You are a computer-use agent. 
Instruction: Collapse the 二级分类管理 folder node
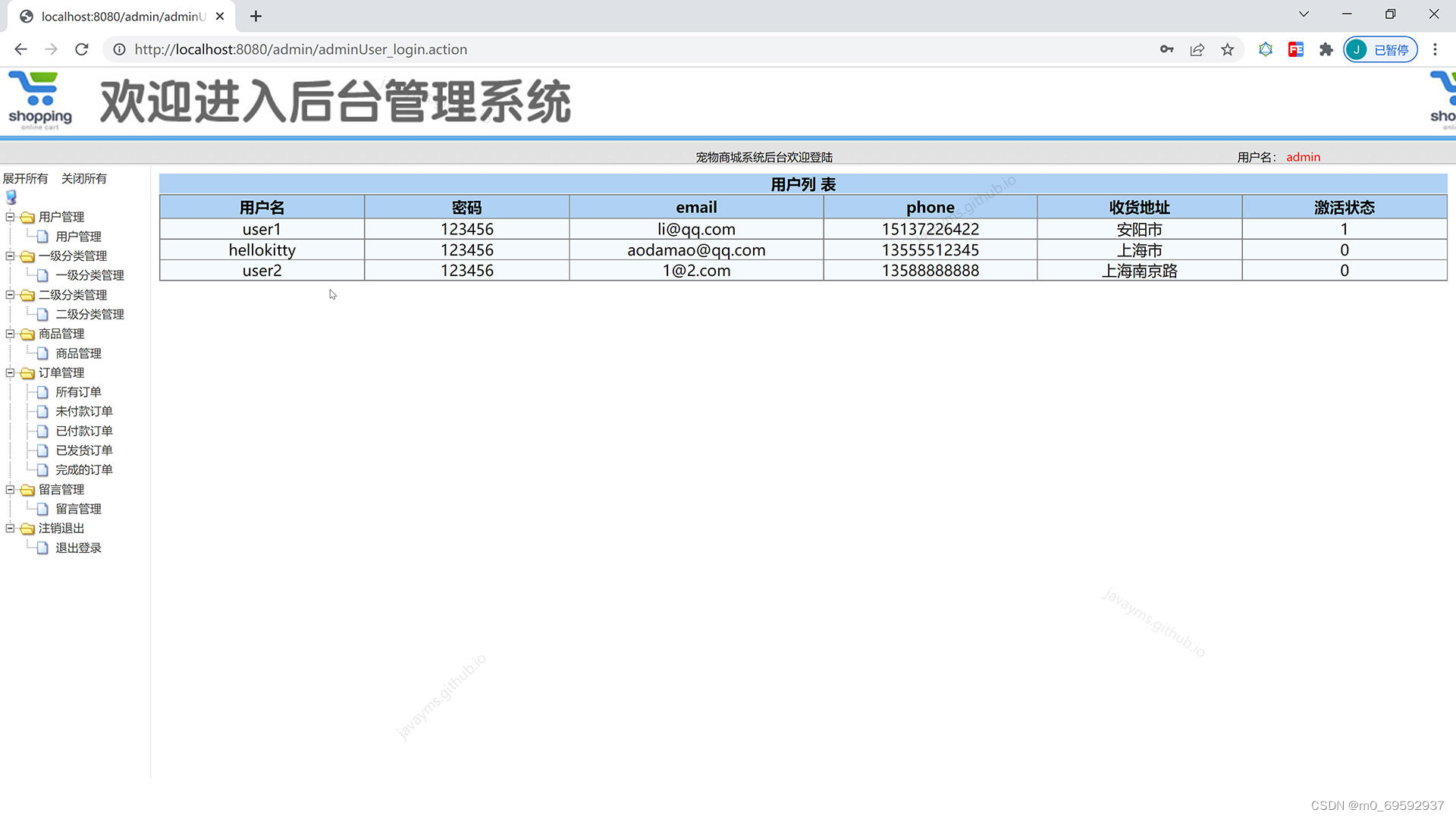[11, 294]
